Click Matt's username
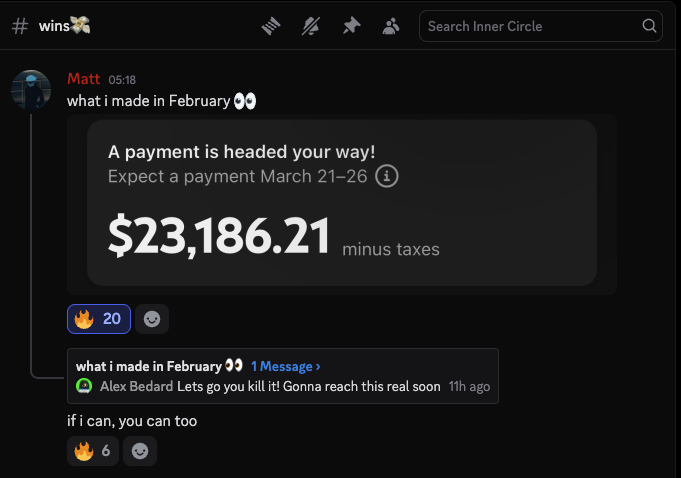 [x=84, y=79]
